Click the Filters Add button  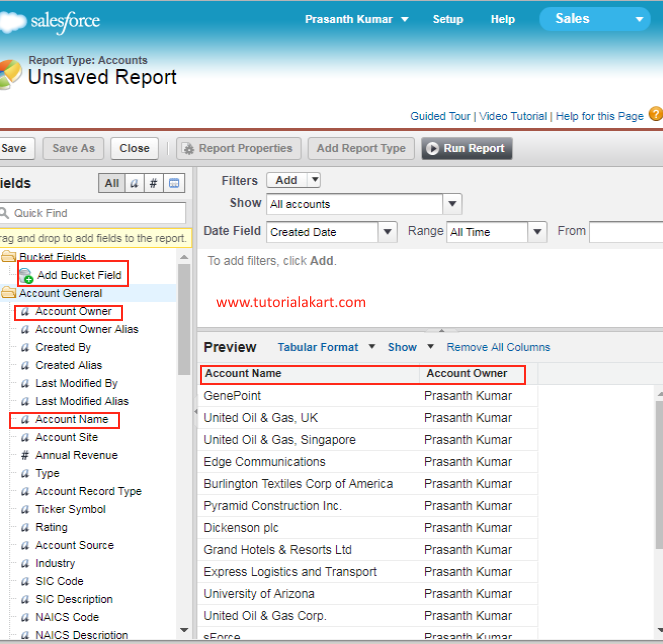click(287, 180)
